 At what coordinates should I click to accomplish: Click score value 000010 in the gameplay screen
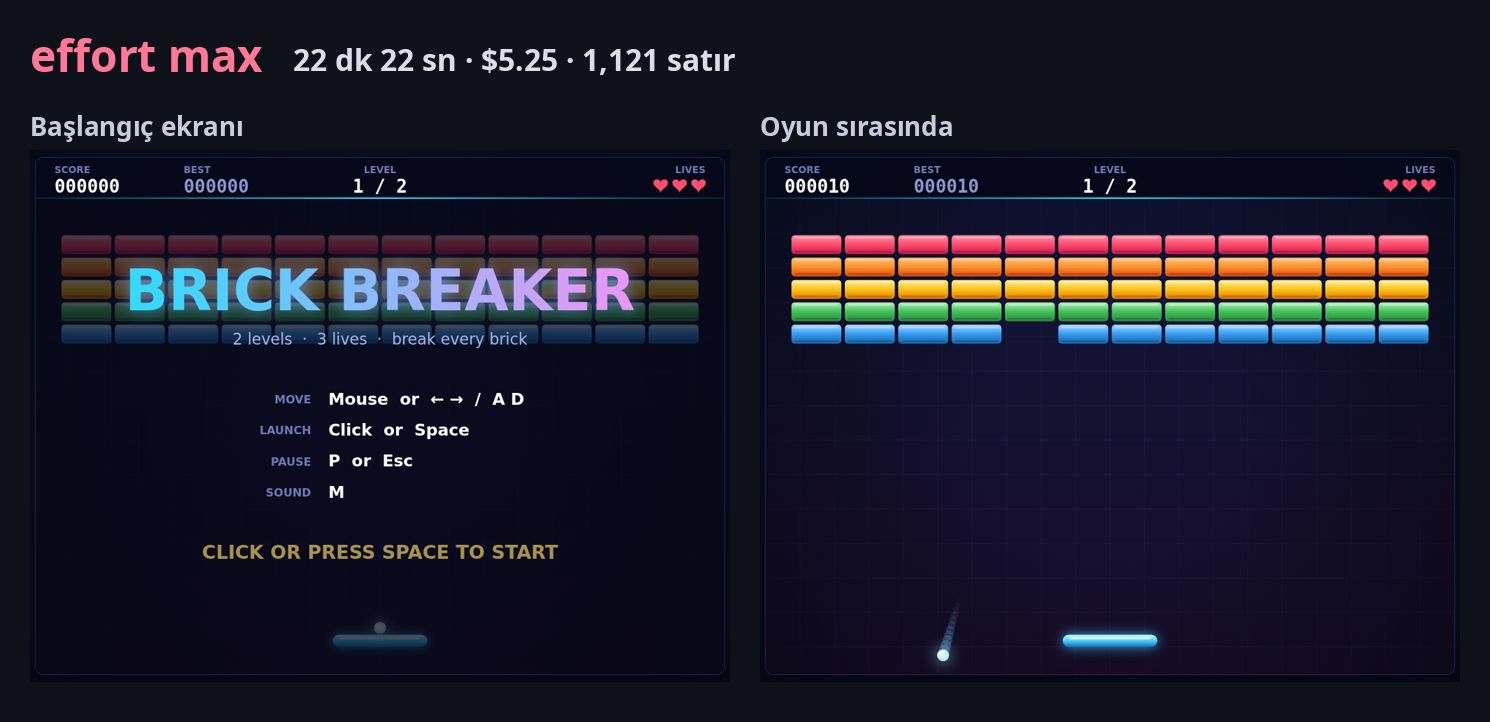click(x=817, y=186)
